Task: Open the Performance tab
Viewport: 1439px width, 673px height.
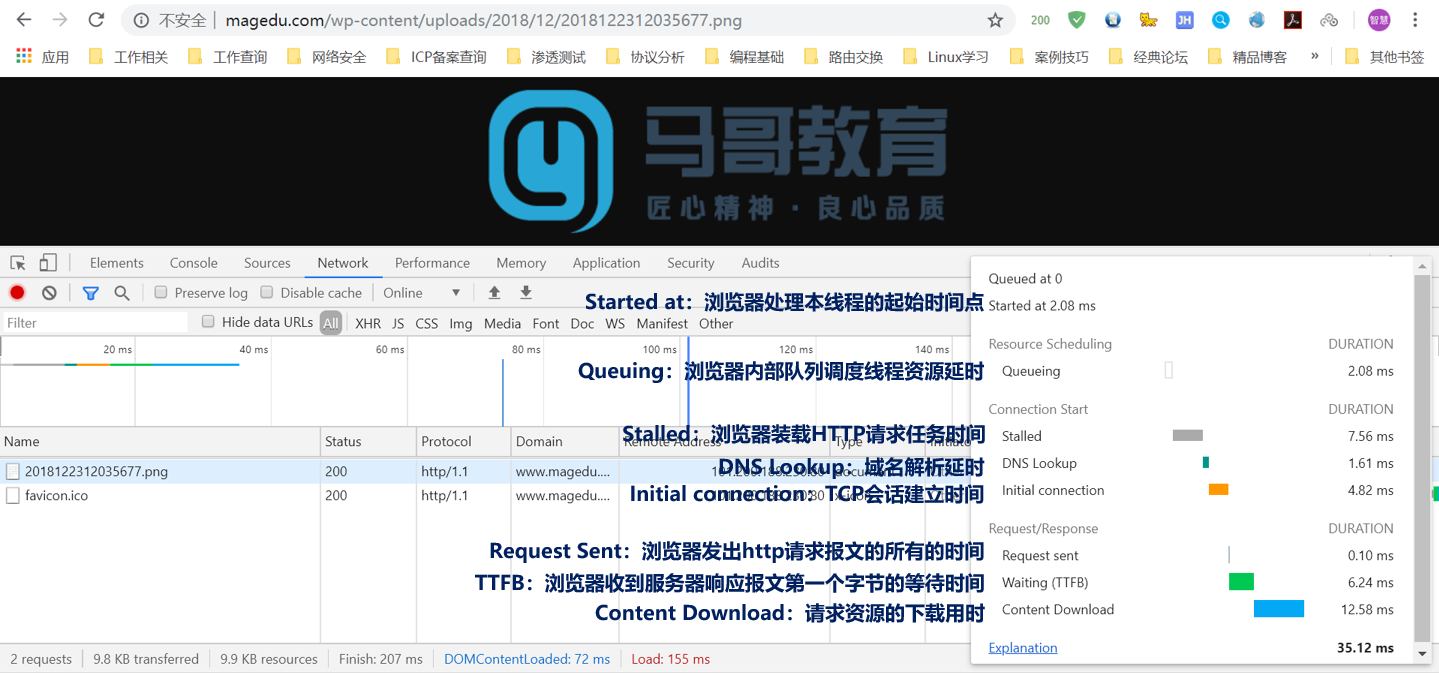Action: tap(432, 263)
